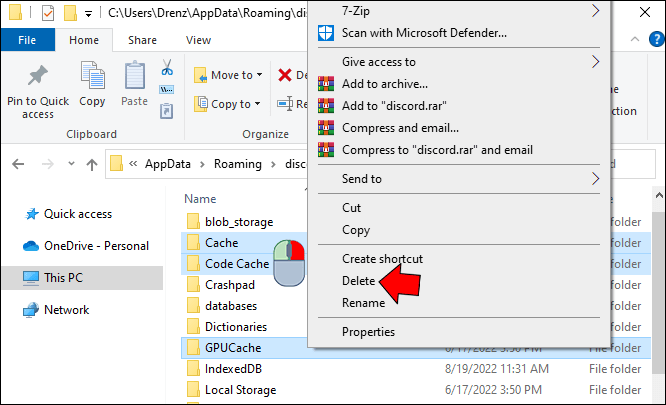The image size is (666, 405).
Task: Click the Paste shortcut icon in ribbon
Action: tap(166, 111)
